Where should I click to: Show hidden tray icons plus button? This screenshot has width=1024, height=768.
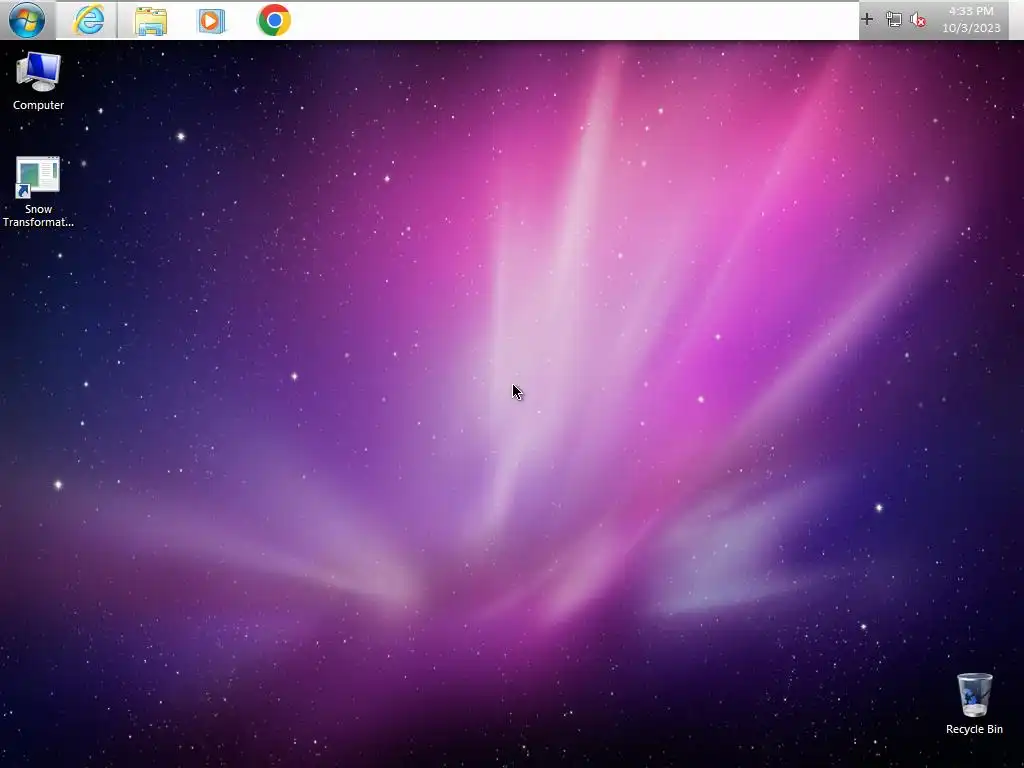(x=867, y=20)
